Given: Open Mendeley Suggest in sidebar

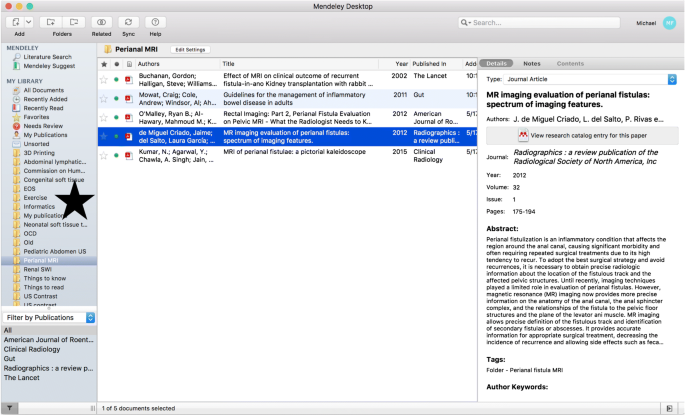Looking at the screenshot, I should coord(49,66).
